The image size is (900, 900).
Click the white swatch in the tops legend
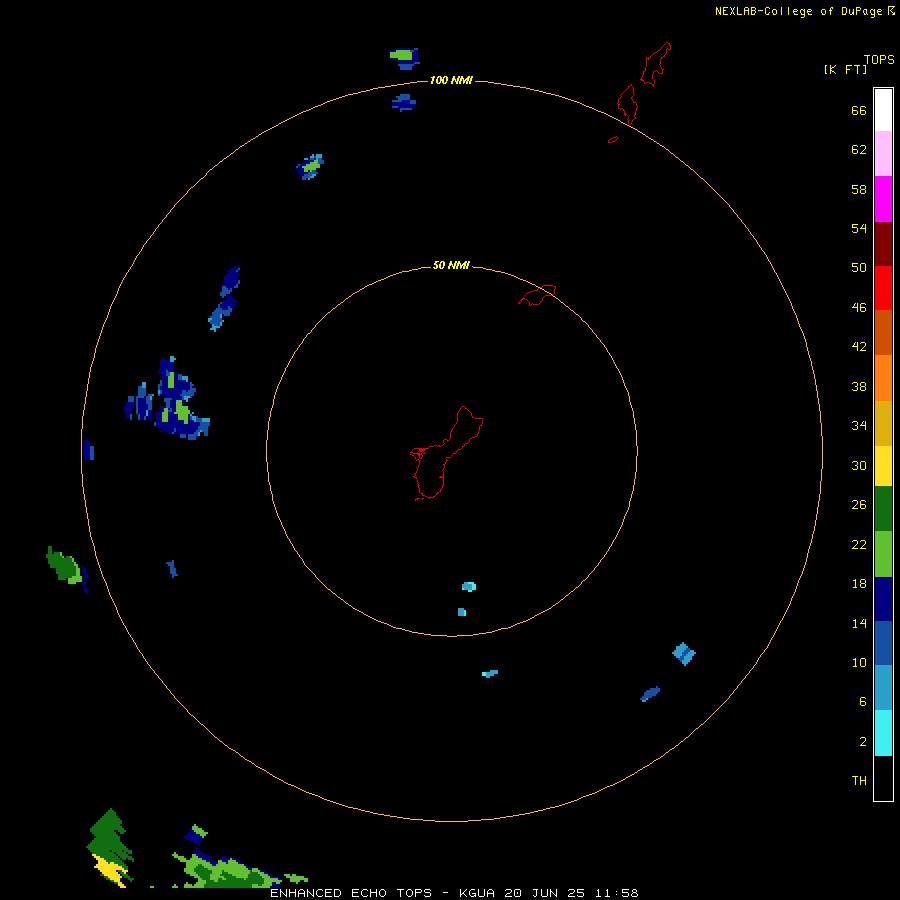[883, 110]
